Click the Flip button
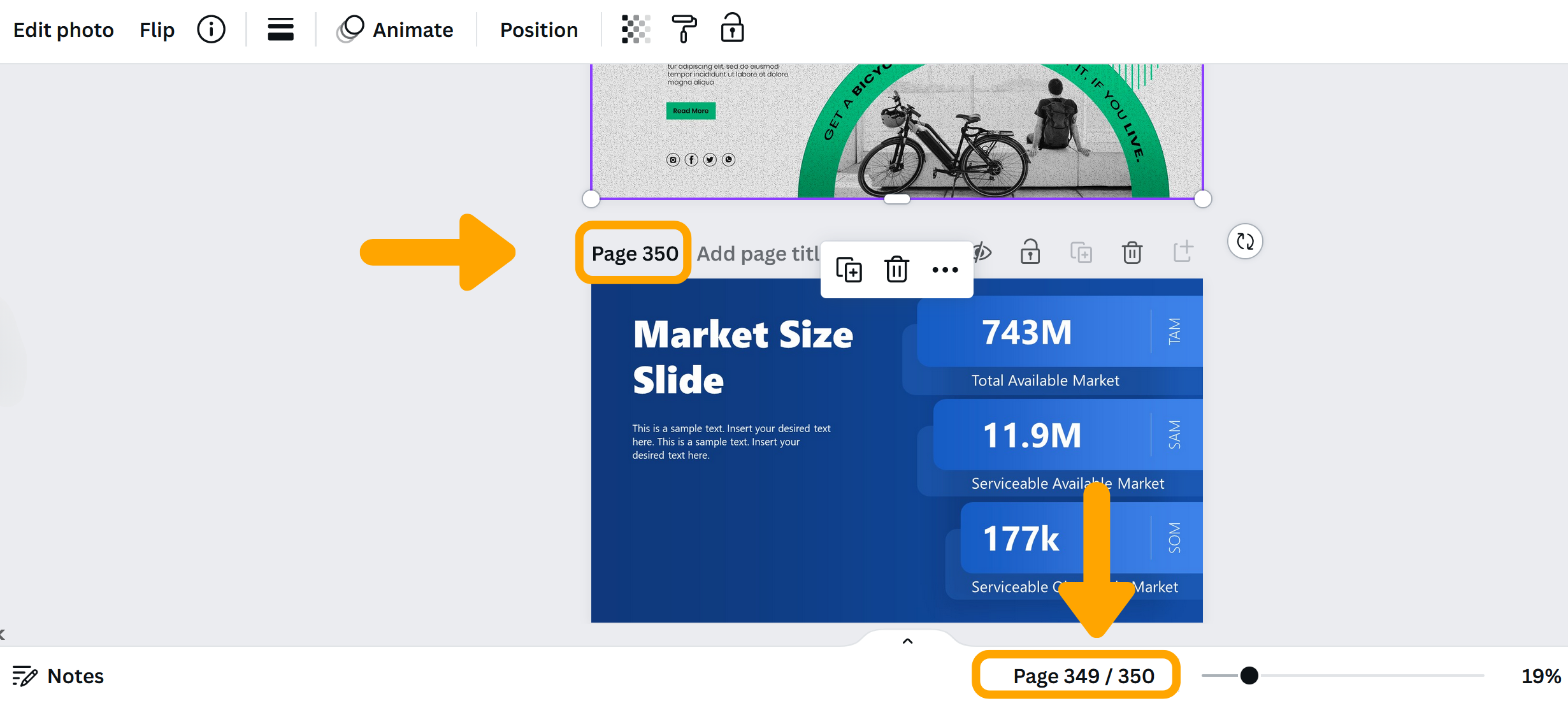1568x701 pixels. tap(157, 30)
